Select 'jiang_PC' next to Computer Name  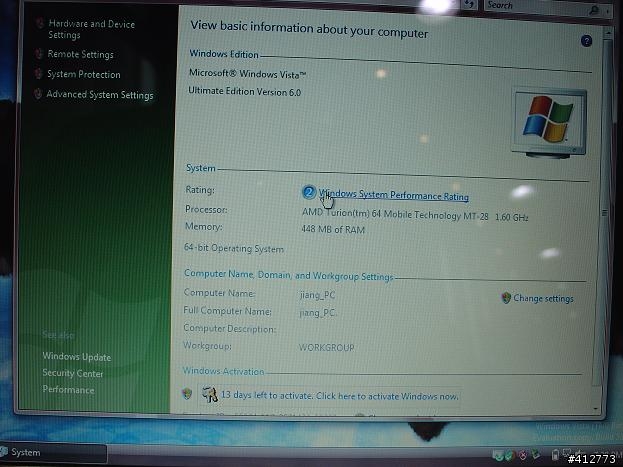coord(317,295)
